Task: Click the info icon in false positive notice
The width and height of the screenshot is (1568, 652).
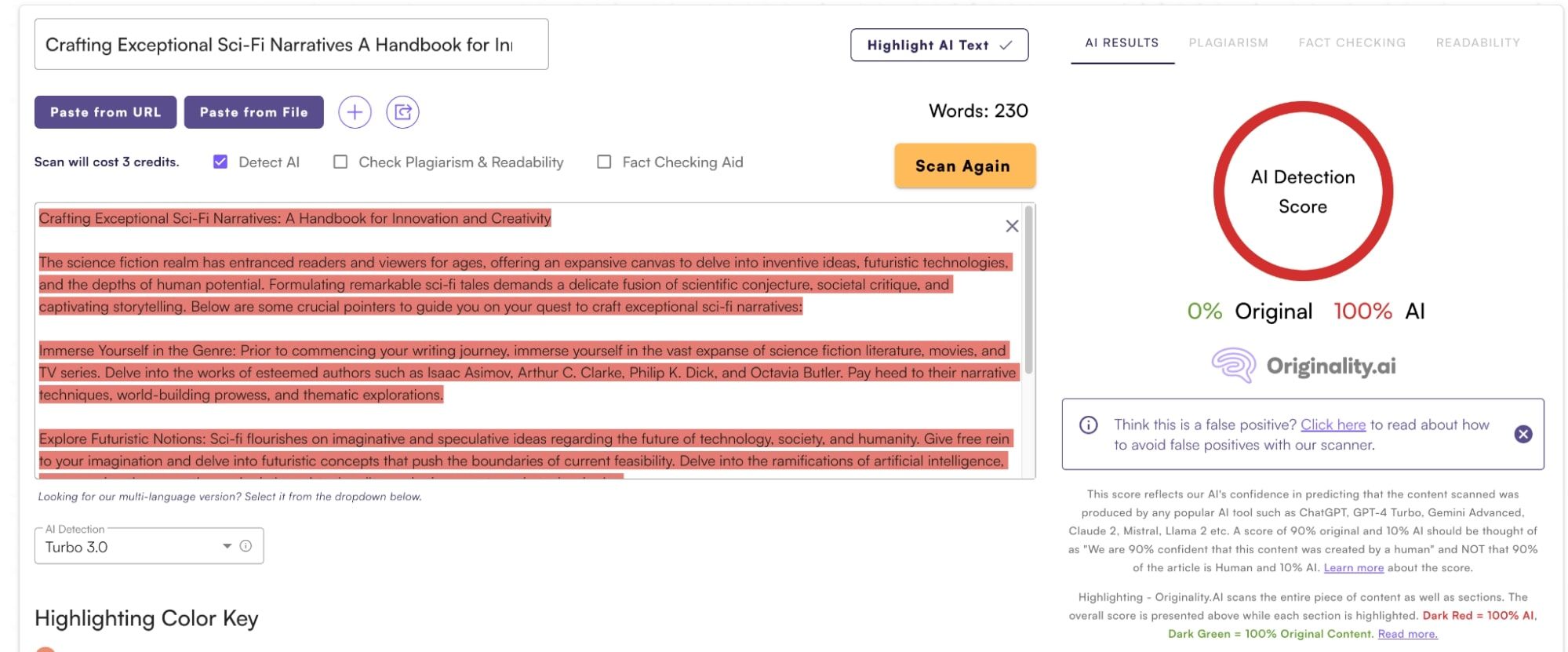Action: point(1089,425)
